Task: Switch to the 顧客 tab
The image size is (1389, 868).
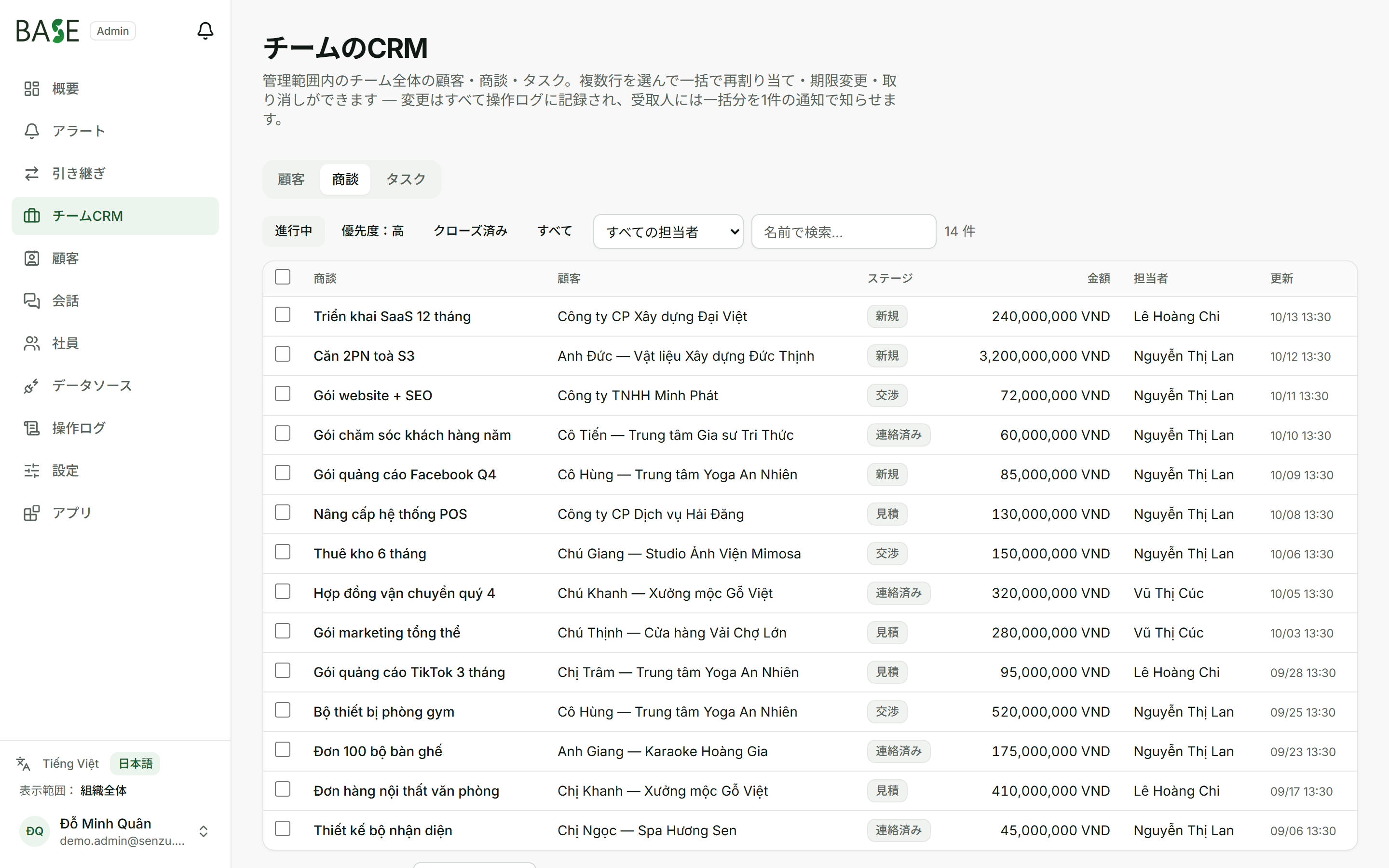Action: (x=291, y=179)
